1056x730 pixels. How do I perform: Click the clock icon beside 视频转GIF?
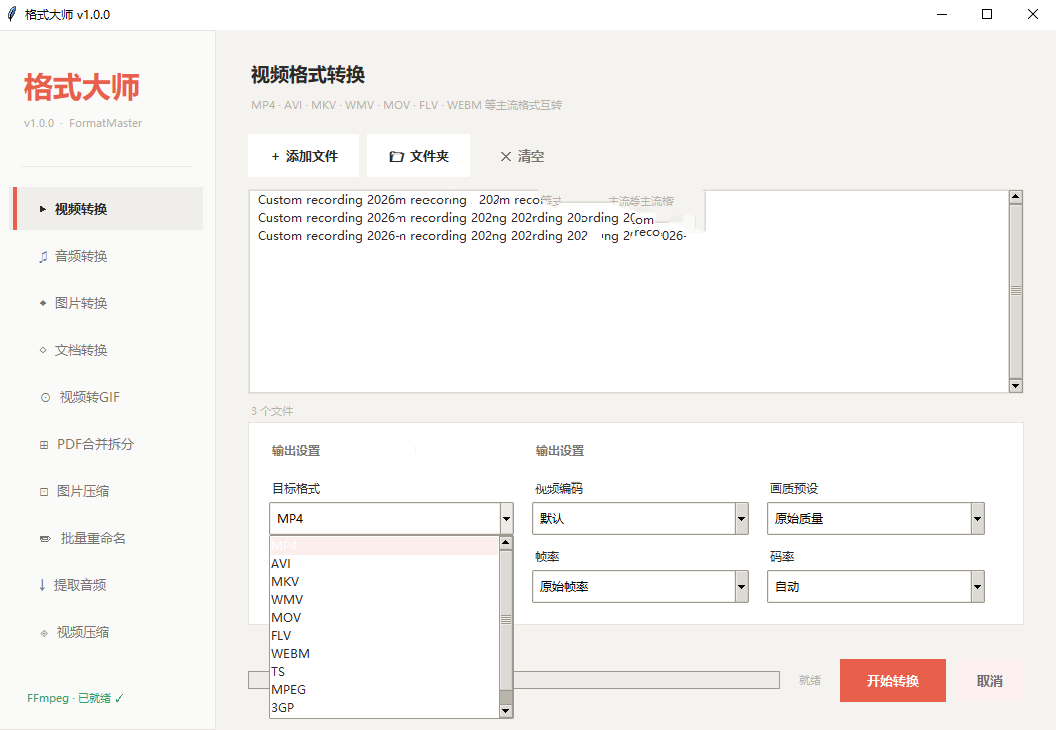pos(45,397)
